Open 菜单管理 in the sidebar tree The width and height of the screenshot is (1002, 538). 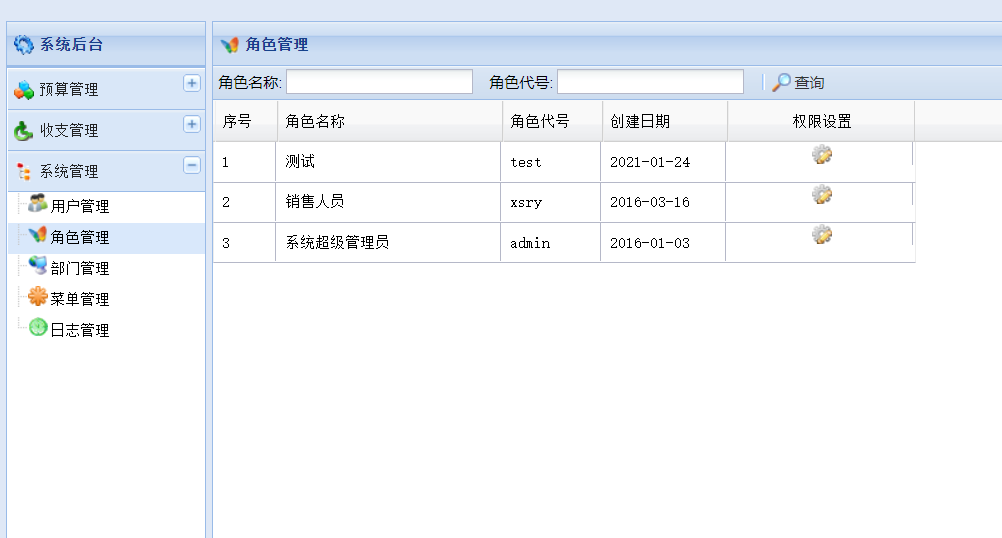point(80,299)
